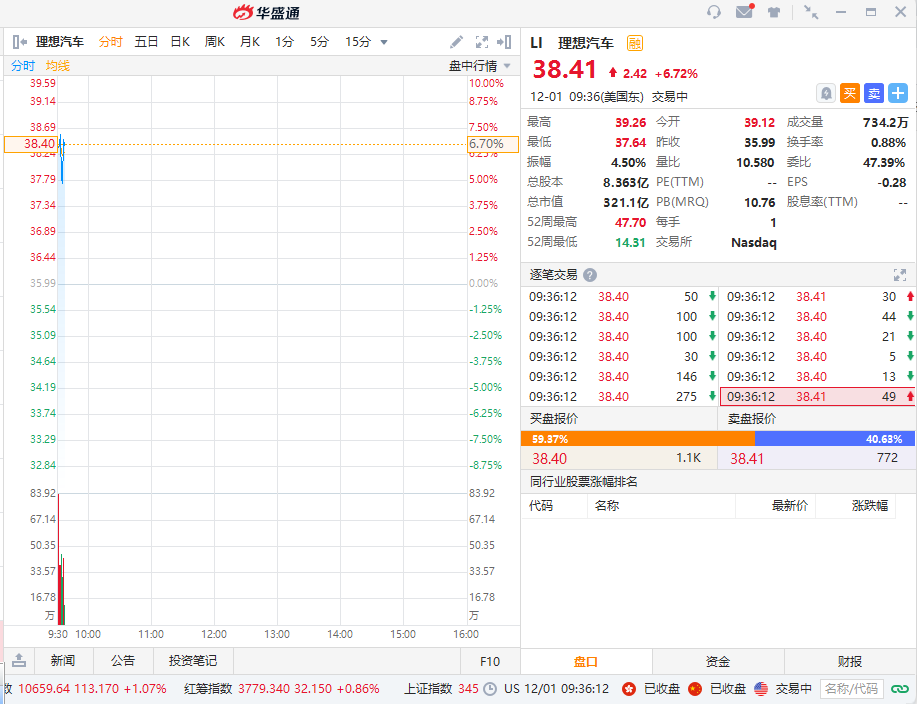Click the 名称/代码 search field
This screenshot has height=704, width=917.
pos(852,689)
